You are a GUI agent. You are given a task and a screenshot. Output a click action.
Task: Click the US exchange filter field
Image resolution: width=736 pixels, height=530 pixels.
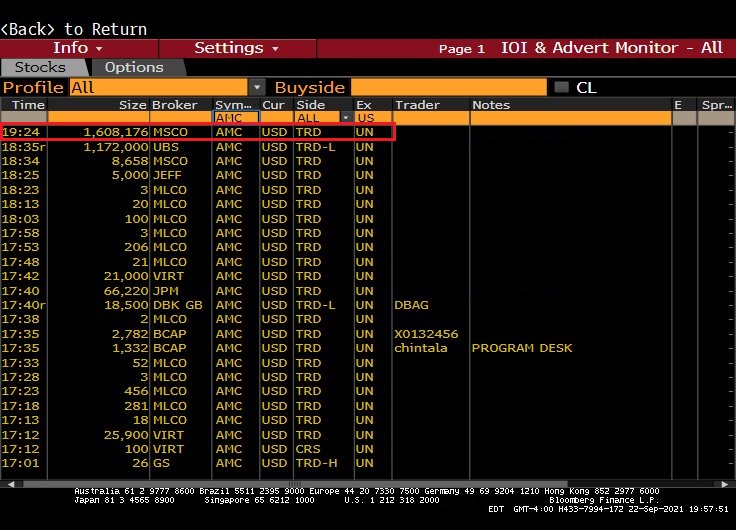pyautogui.click(x=373, y=118)
